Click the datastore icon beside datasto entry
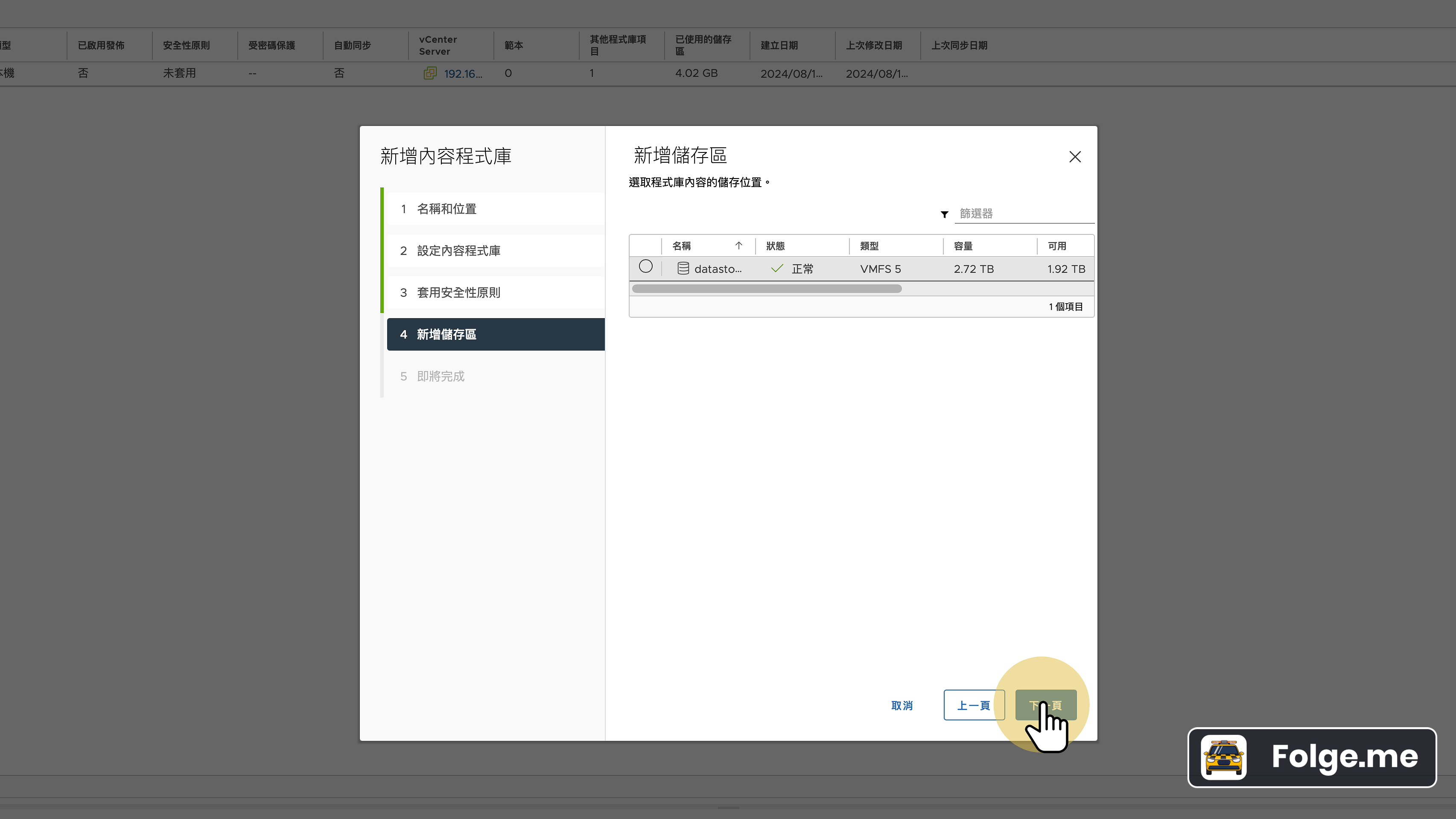The width and height of the screenshot is (1456, 819). 683,268
